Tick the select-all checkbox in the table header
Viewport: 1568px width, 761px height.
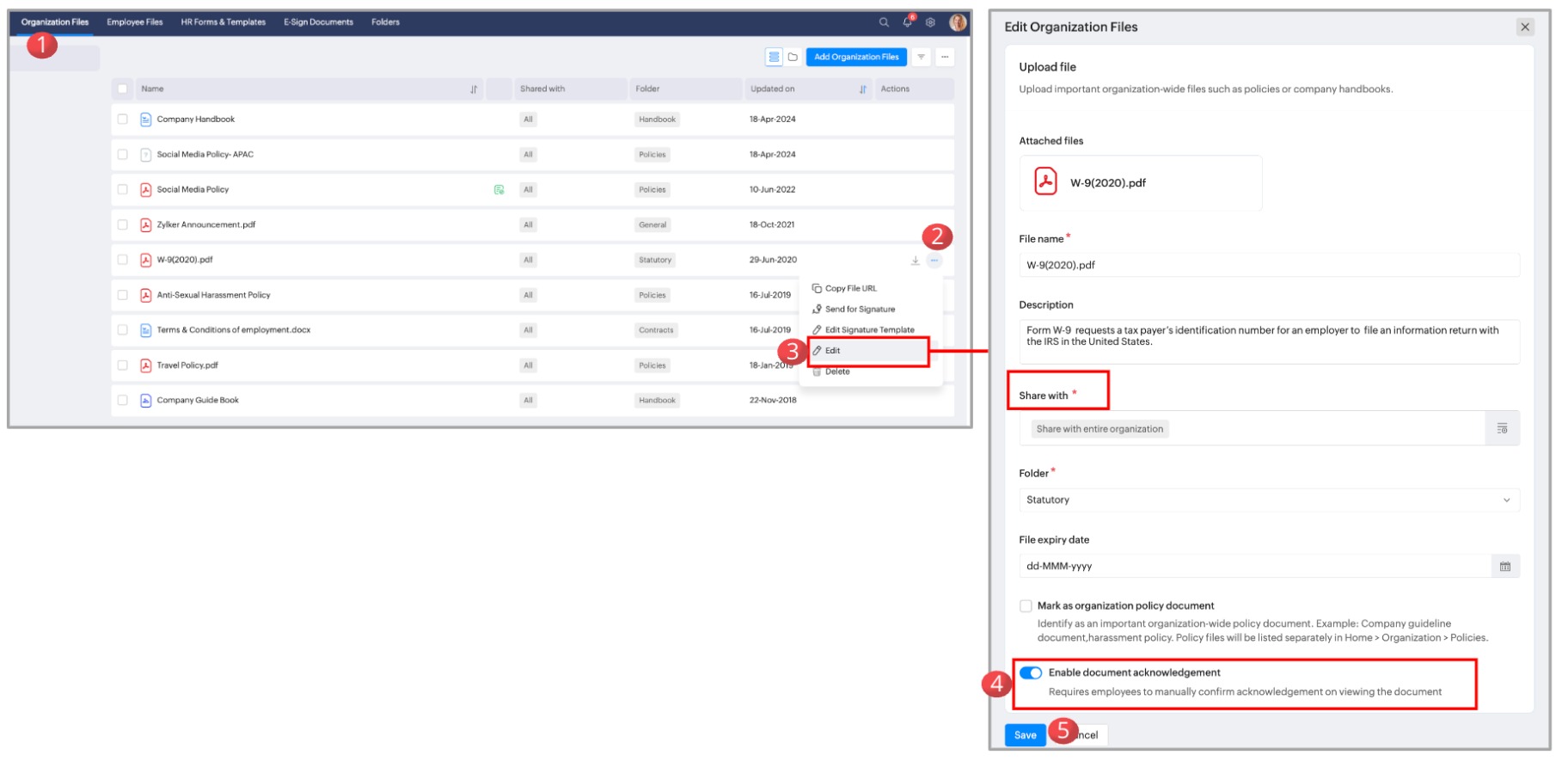[123, 89]
